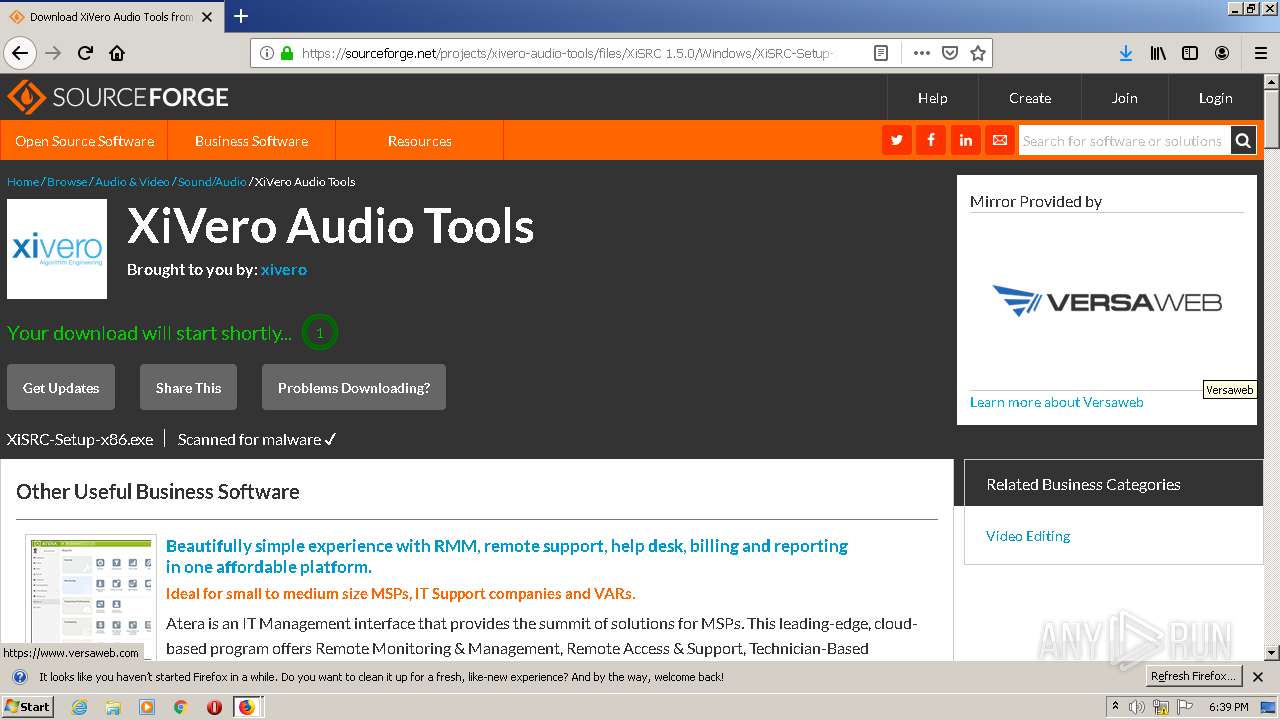The height and width of the screenshot is (720, 1280).
Task: Go to Browse breadcrumb
Action: tap(67, 181)
